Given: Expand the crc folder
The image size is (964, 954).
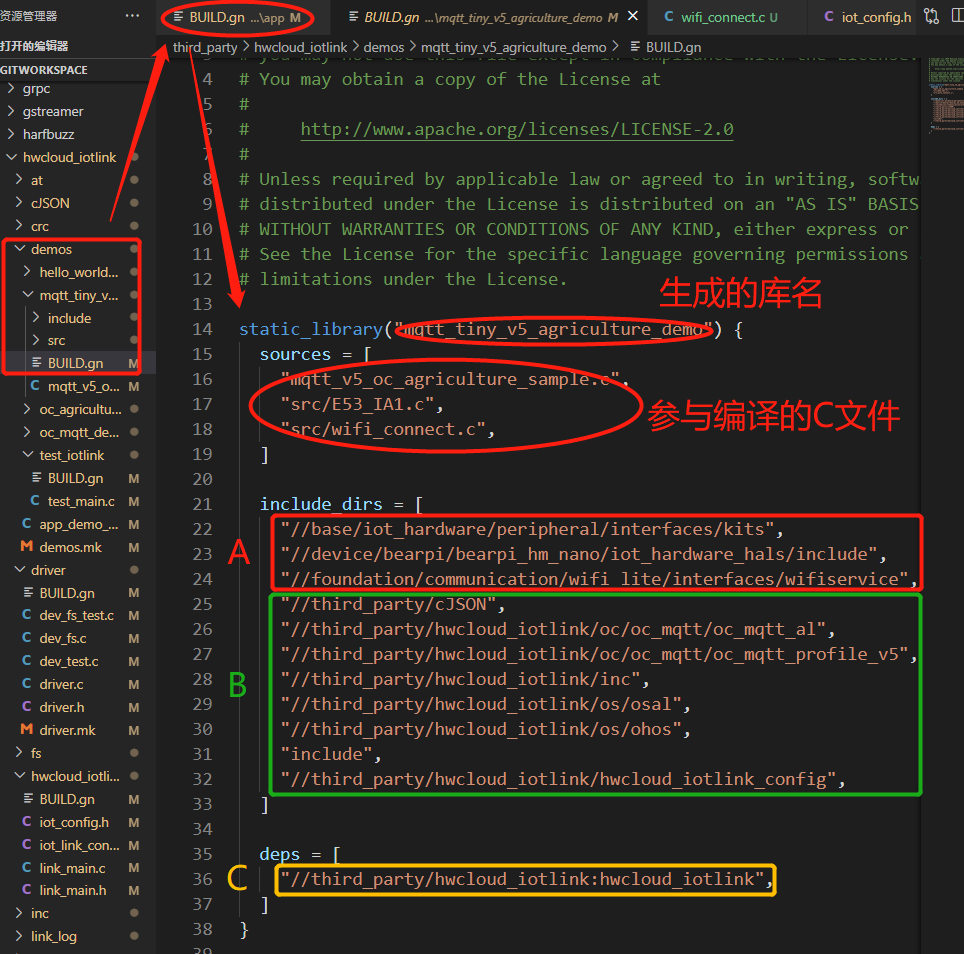Looking at the screenshot, I should [x=77, y=226].
